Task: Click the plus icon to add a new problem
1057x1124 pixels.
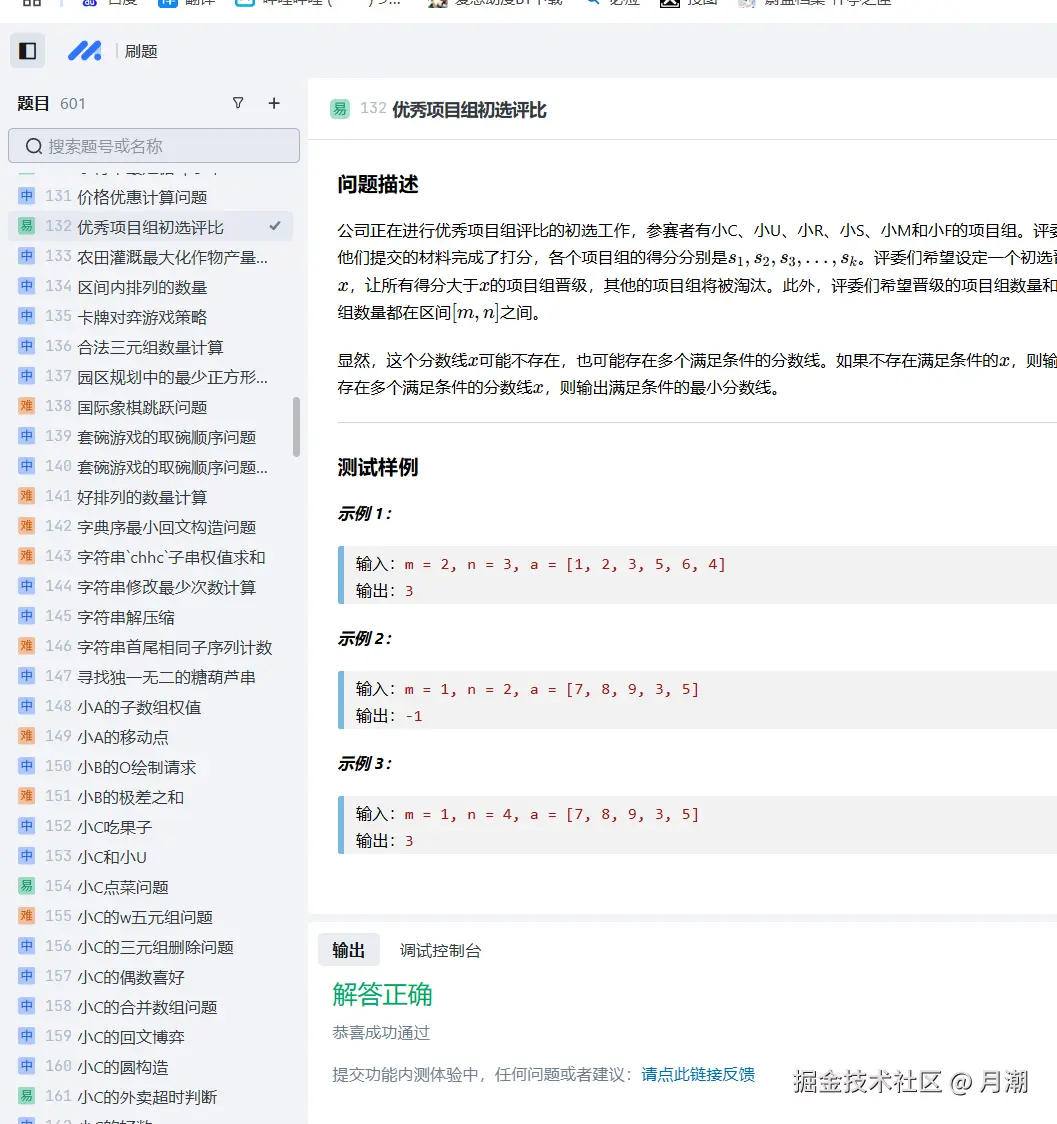Action: pyautogui.click(x=273, y=102)
